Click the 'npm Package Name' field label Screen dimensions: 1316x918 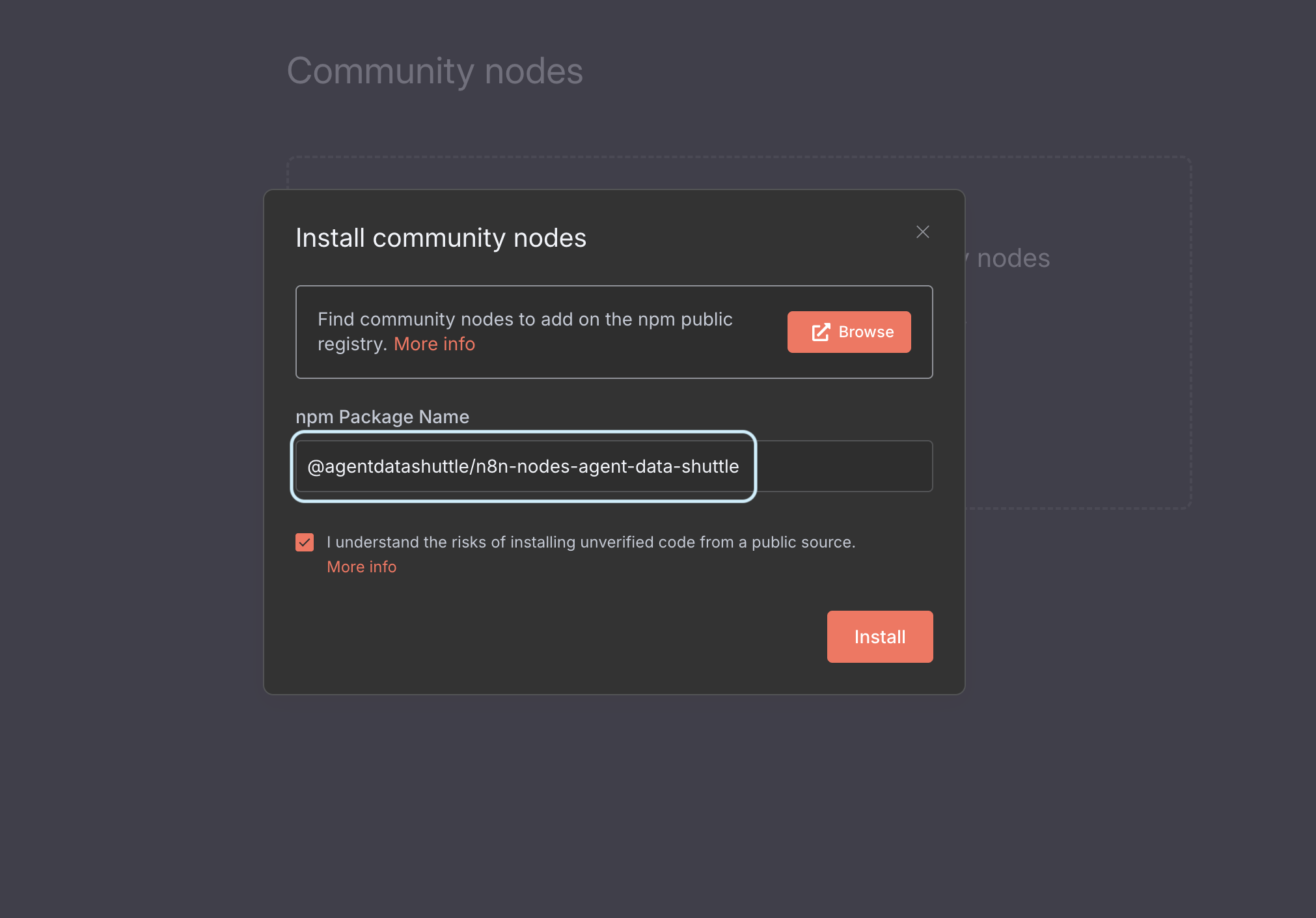[383, 417]
